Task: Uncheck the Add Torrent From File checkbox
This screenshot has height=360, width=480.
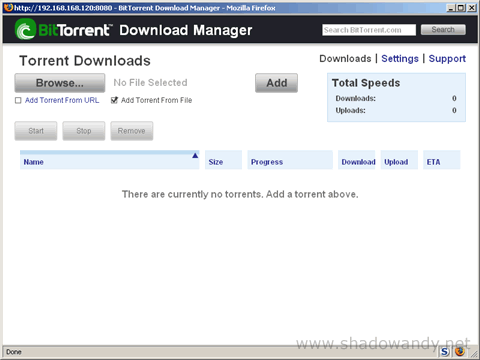Action: [x=114, y=100]
